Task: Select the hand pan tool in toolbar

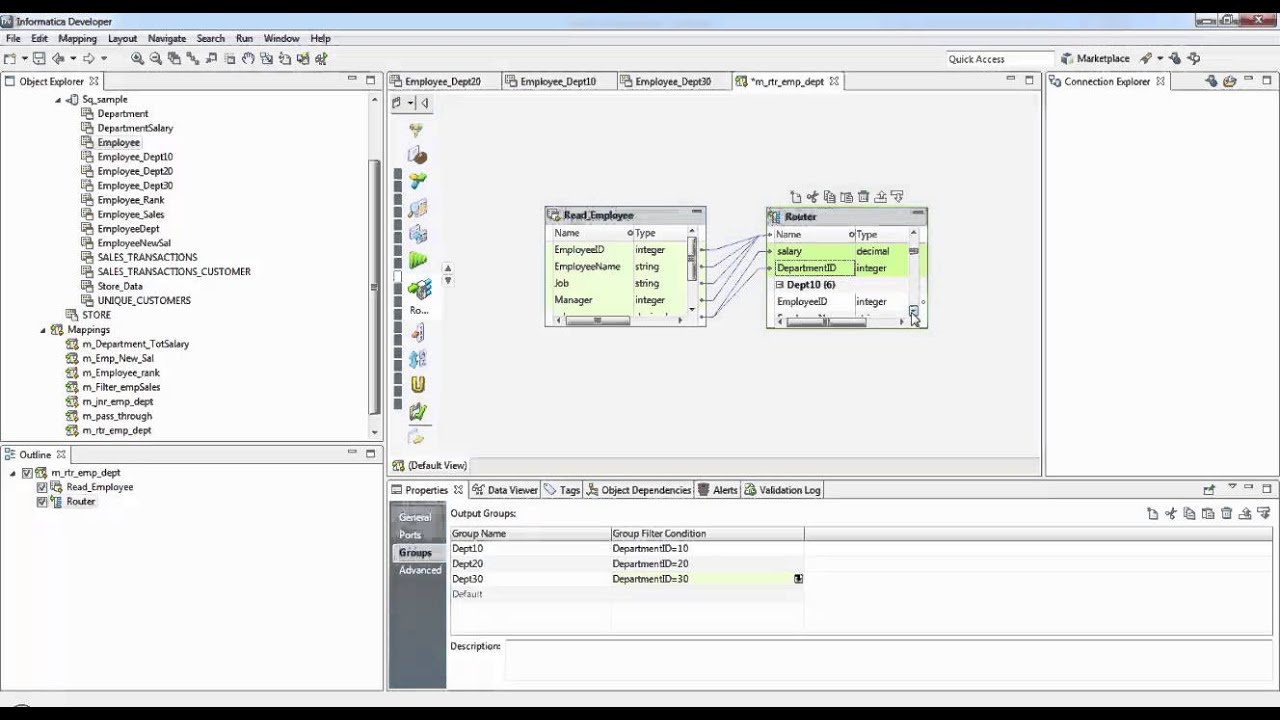Action: click(x=248, y=59)
